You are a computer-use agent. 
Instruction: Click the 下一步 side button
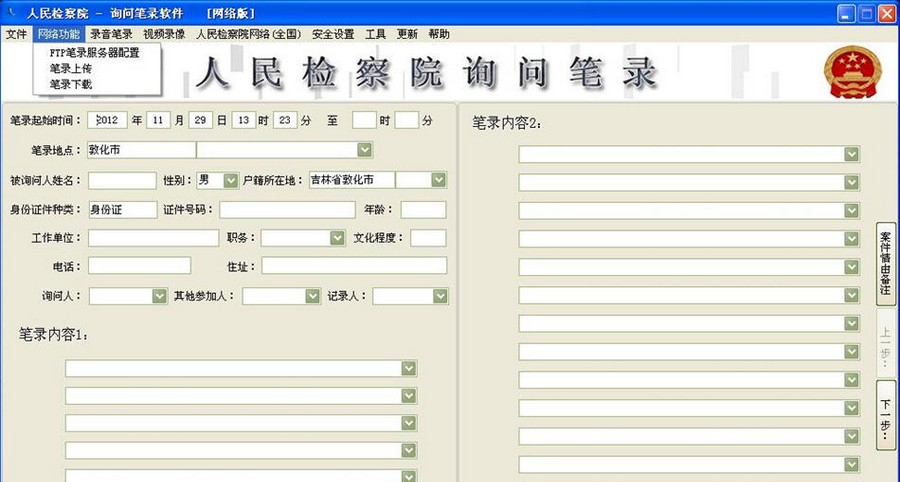pyautogui.click(x=886, y=415)
